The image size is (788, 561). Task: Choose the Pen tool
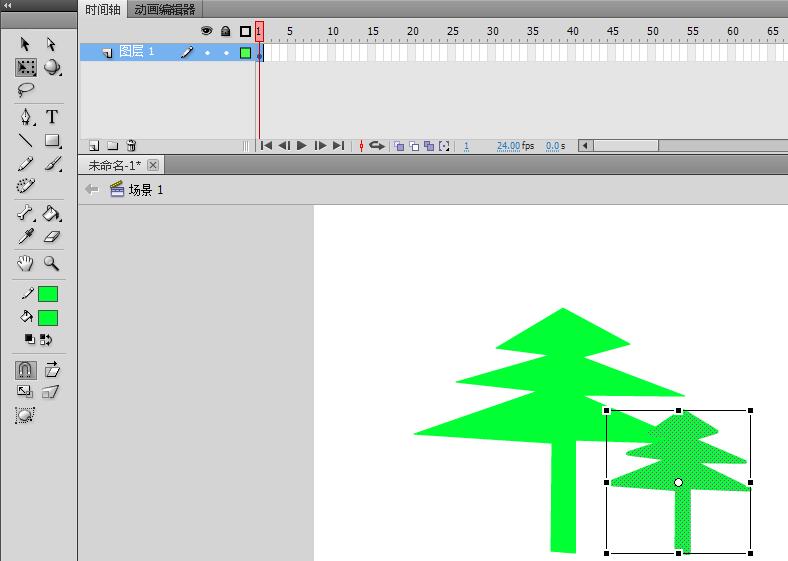coord(26,117)
